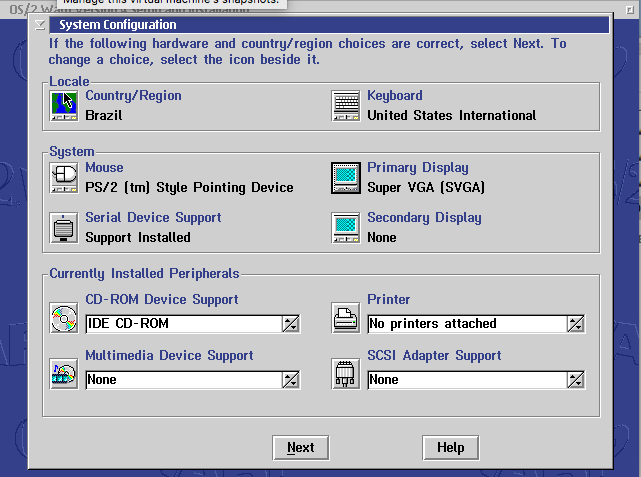
Task: Click the 'No printers attached' field
Action: tap(465, 323)
